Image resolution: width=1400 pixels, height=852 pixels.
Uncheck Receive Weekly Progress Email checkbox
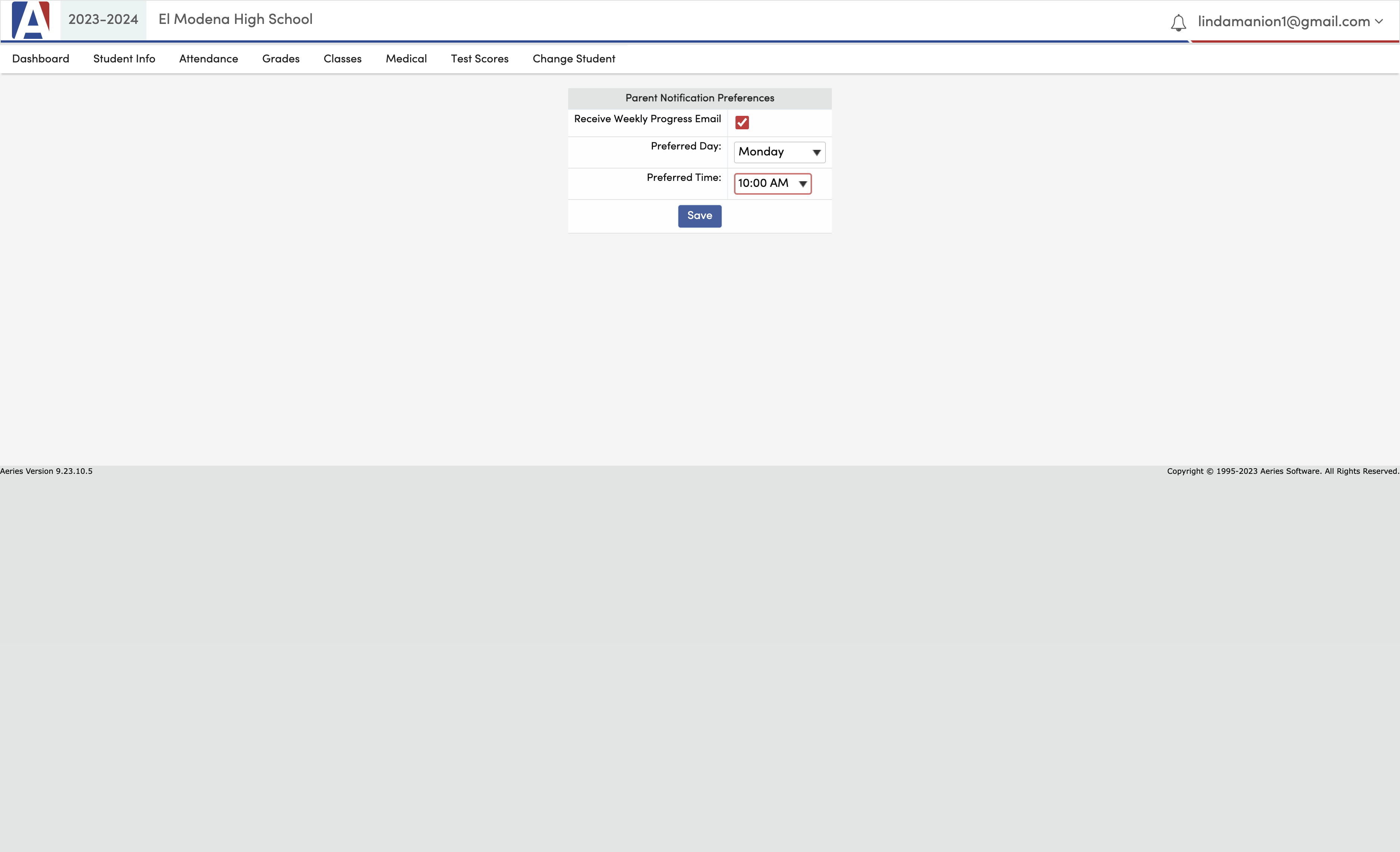coord(742,122)
